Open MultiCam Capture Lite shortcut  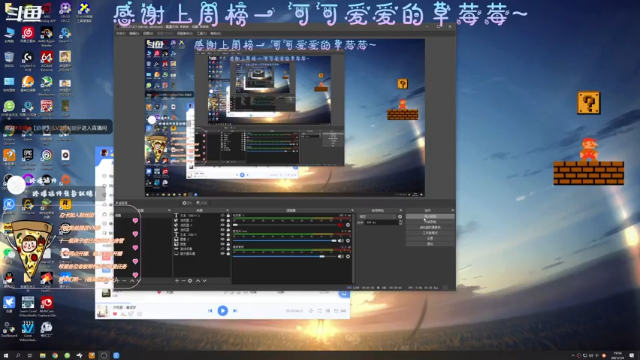point(47,306)
